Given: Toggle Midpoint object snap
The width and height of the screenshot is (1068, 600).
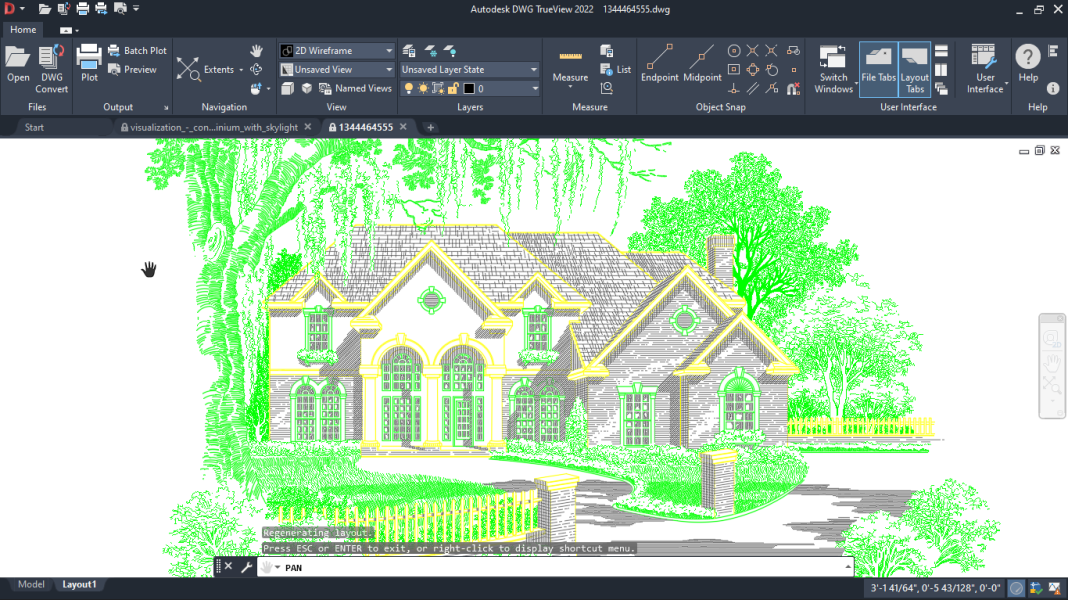Looking at the screenshot, I should pyautogui.click(x=702, y=63).
